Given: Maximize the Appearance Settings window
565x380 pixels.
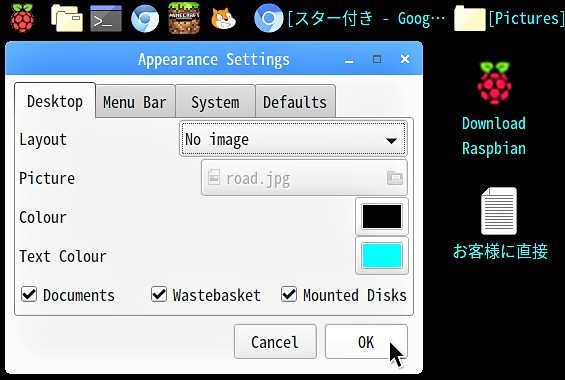Looking at the screenshot, I should tap(377, 59).
